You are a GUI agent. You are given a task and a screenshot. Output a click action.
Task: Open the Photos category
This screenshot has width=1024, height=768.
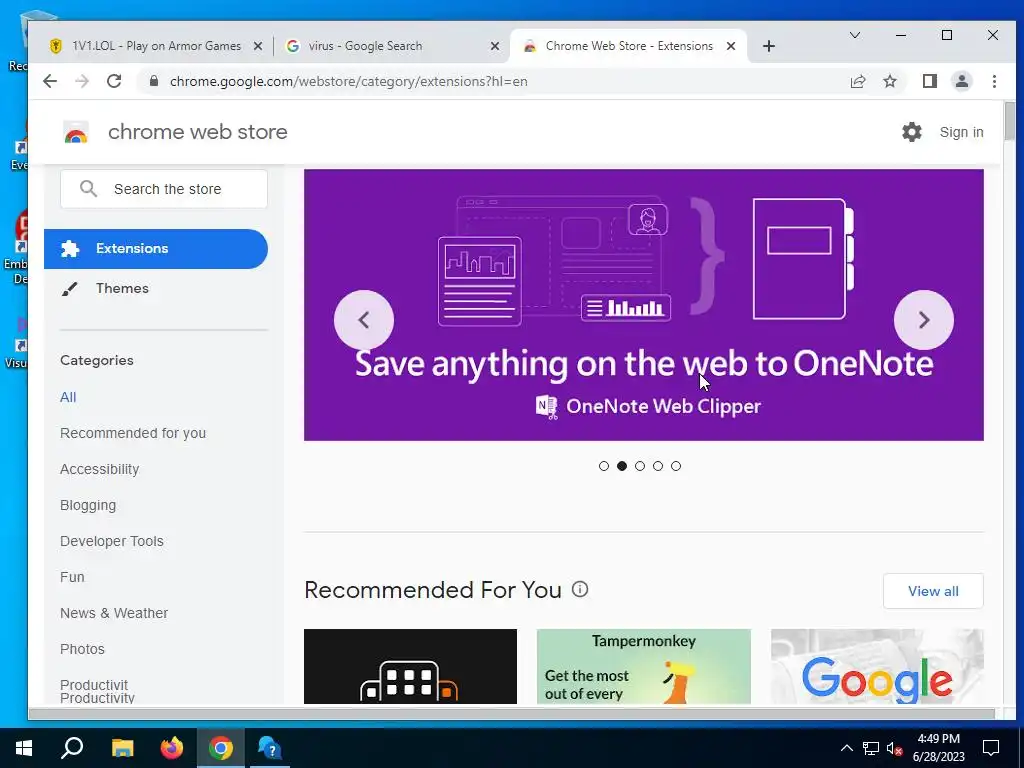[82, 648]
